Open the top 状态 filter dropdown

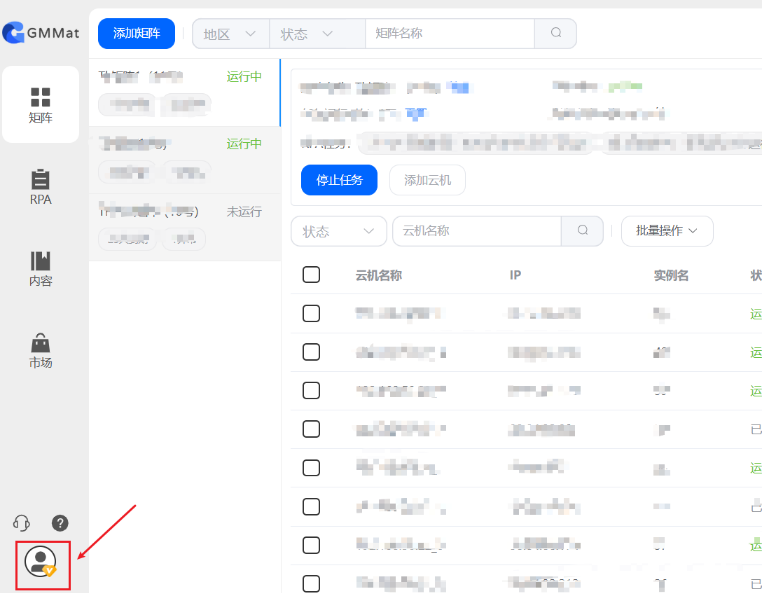click(317, 34)
